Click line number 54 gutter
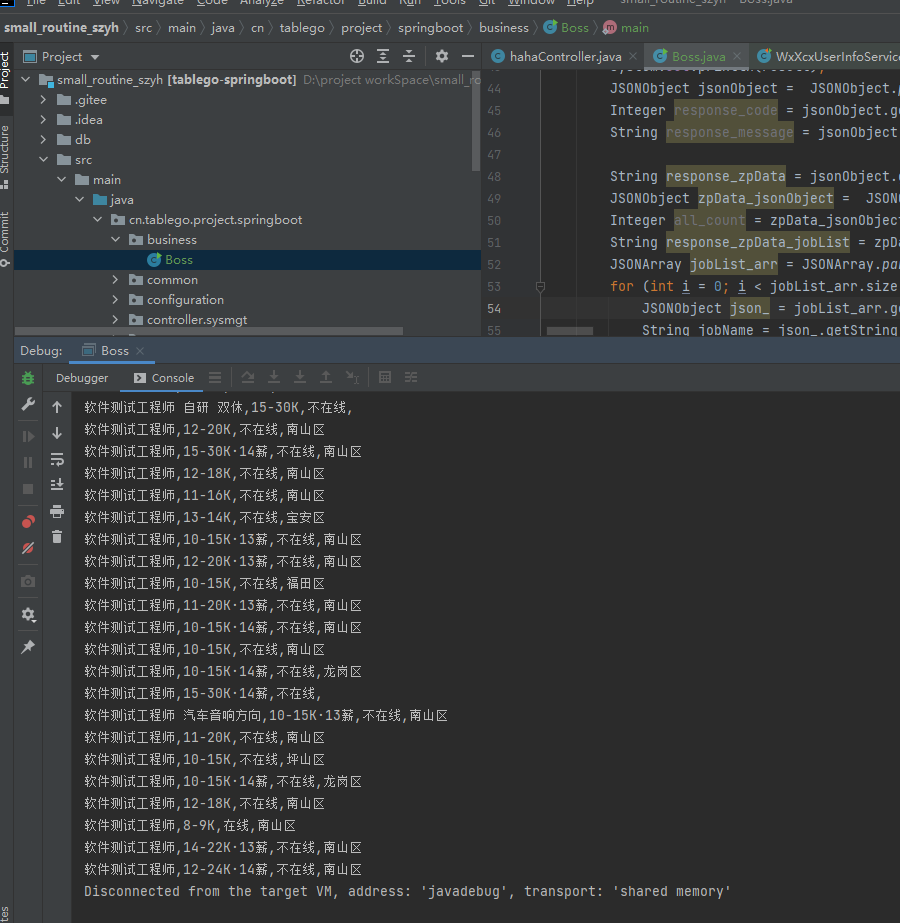900x923 pixels. coord(494,308)
